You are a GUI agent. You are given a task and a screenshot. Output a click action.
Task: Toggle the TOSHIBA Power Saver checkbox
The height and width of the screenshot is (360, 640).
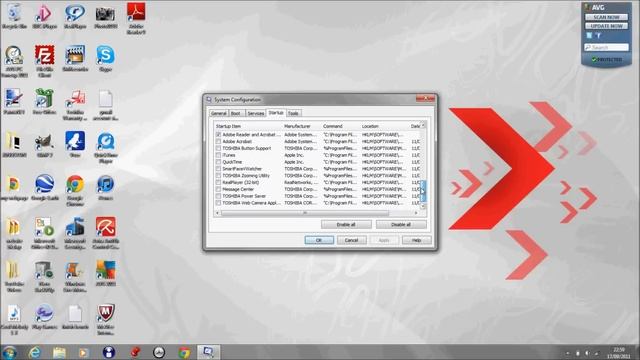coord(218,196)
